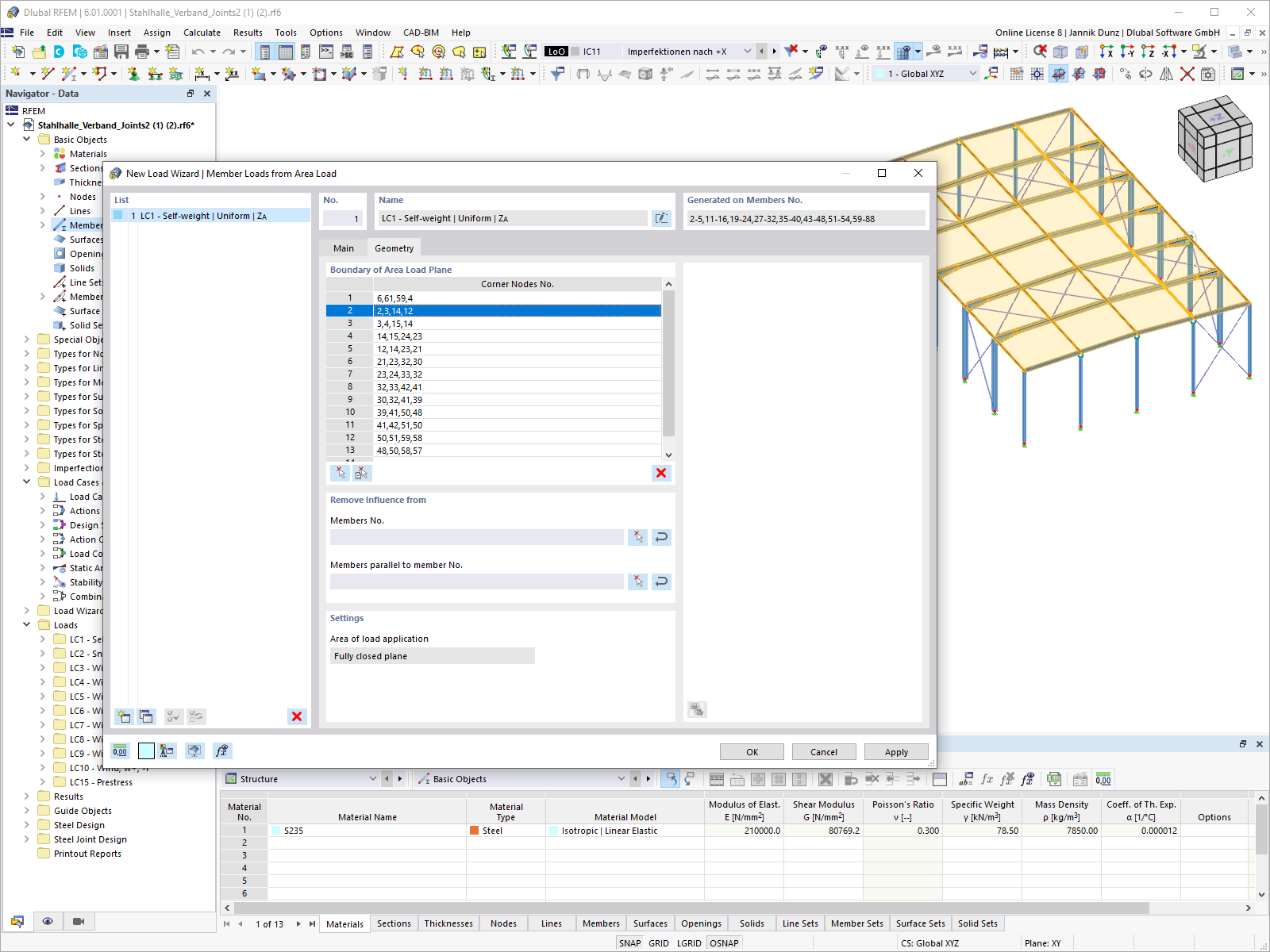Collapse the Load Cases tree node
The width and height of the screenshot is (1270, 952).
click(26, 482)
